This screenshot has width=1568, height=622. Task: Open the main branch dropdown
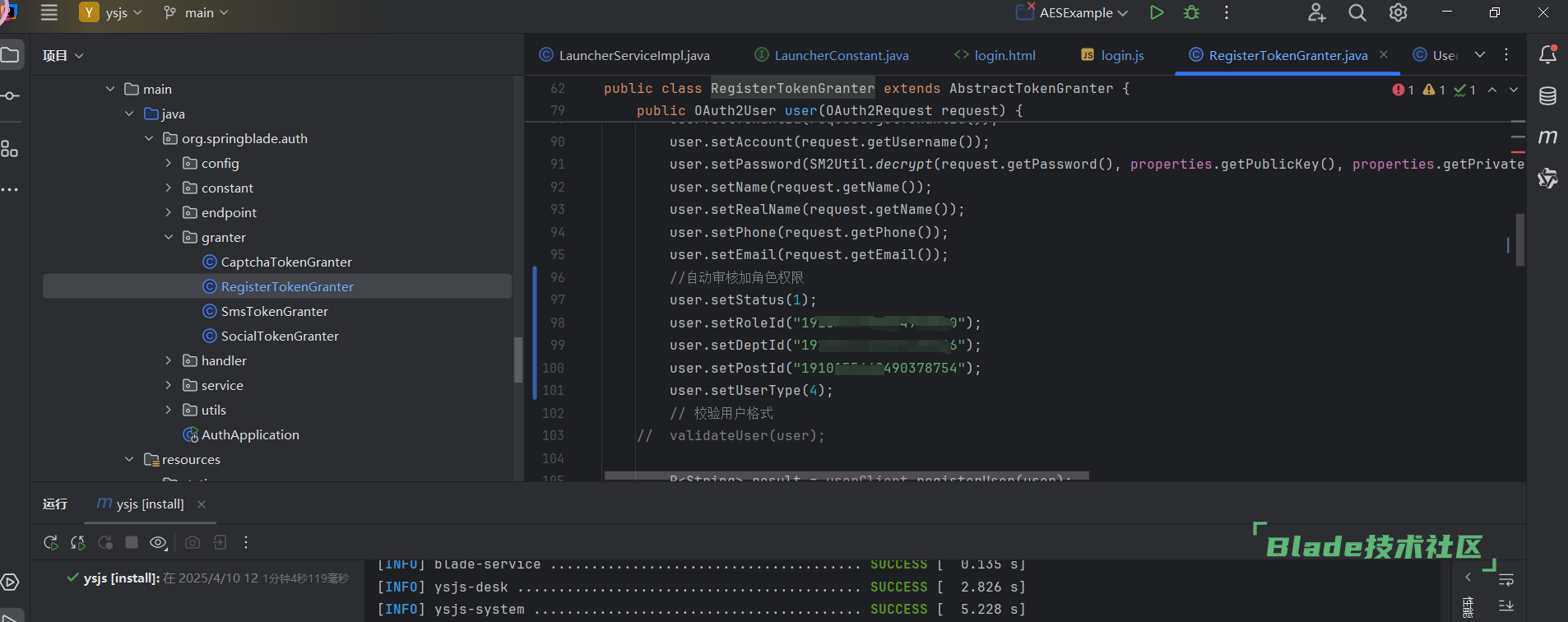tap(196, 12)
